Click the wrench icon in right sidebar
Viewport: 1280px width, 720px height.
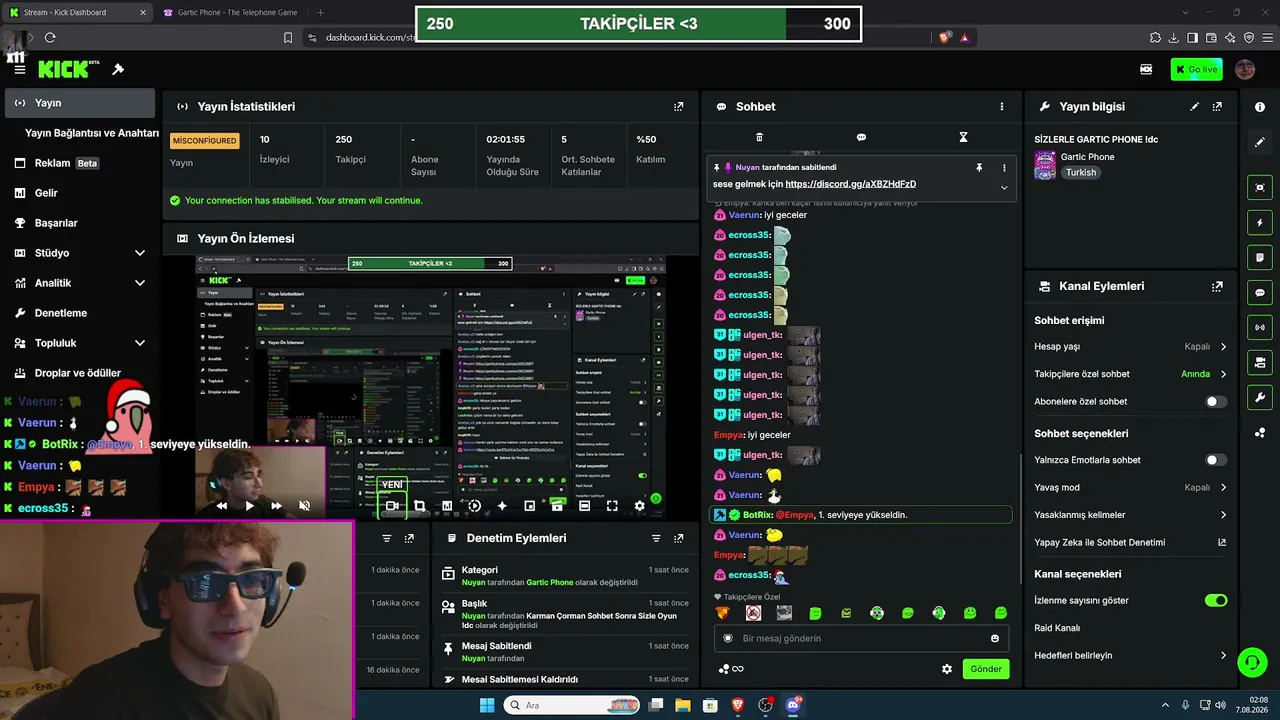coord(1260,397)
